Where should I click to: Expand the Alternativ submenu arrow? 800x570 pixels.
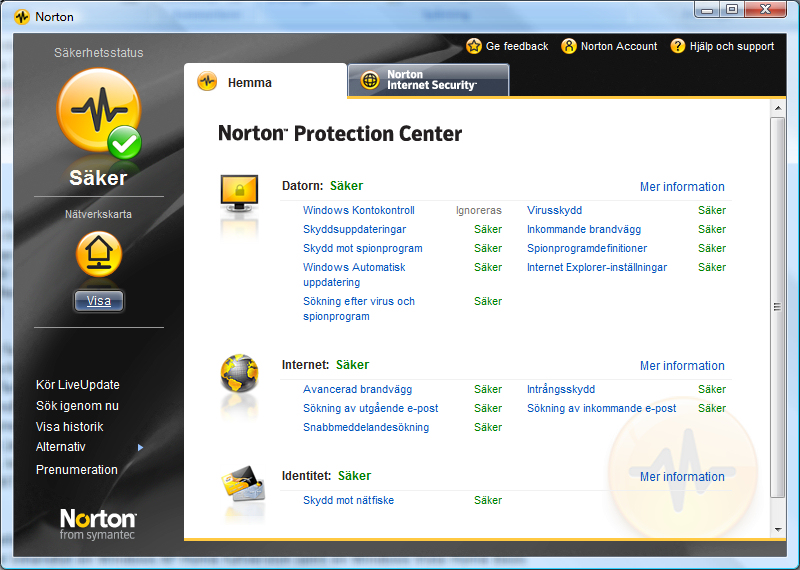pyautogui.click(x=140, y=448)
